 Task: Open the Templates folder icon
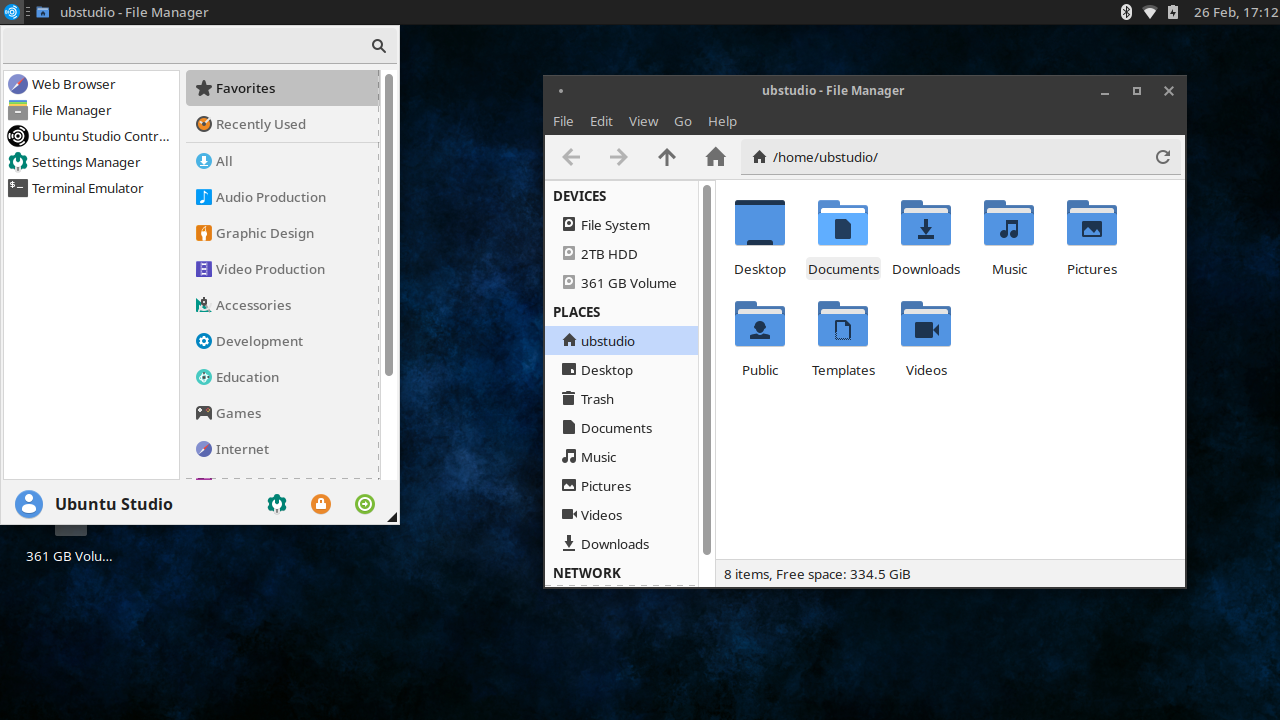(843, 325)
